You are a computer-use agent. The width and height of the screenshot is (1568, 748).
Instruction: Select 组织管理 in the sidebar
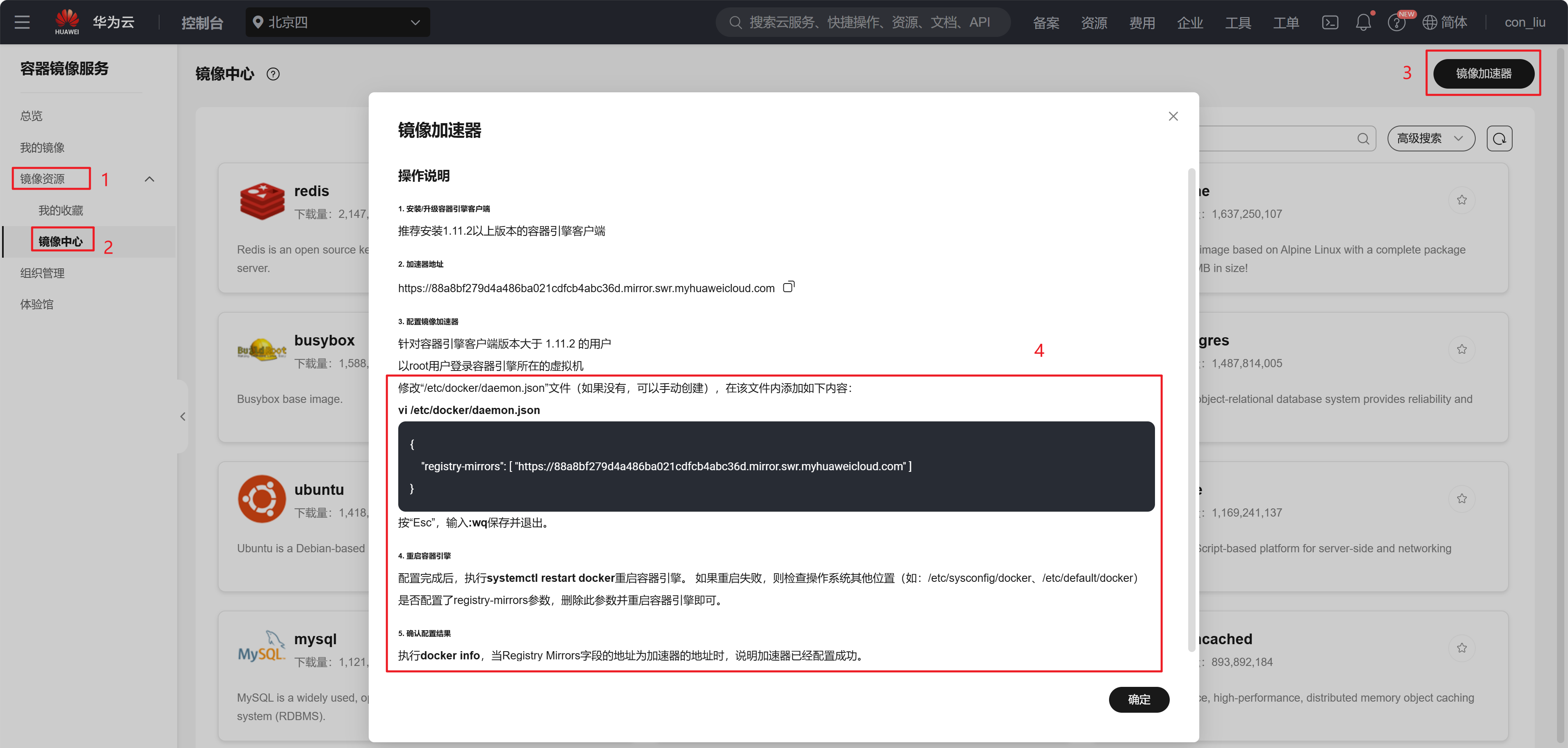pos(42,273)
